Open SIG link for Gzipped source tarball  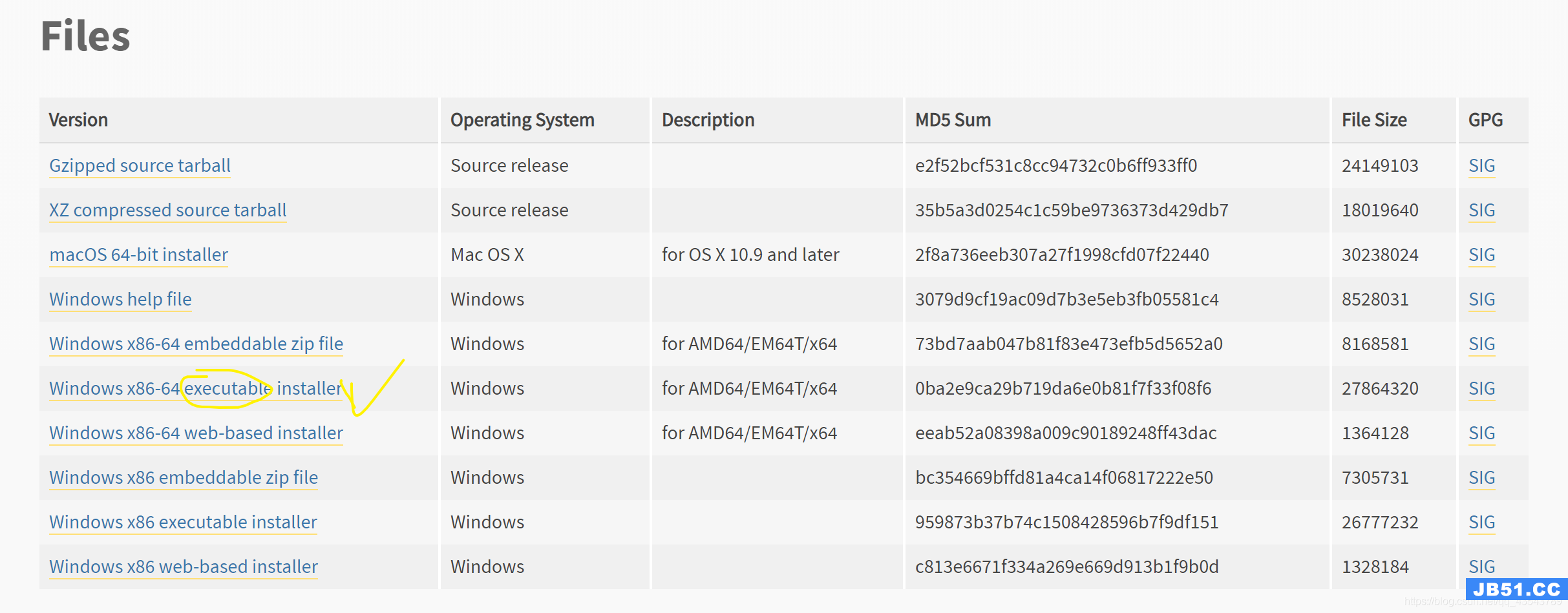coord(1481,166)
